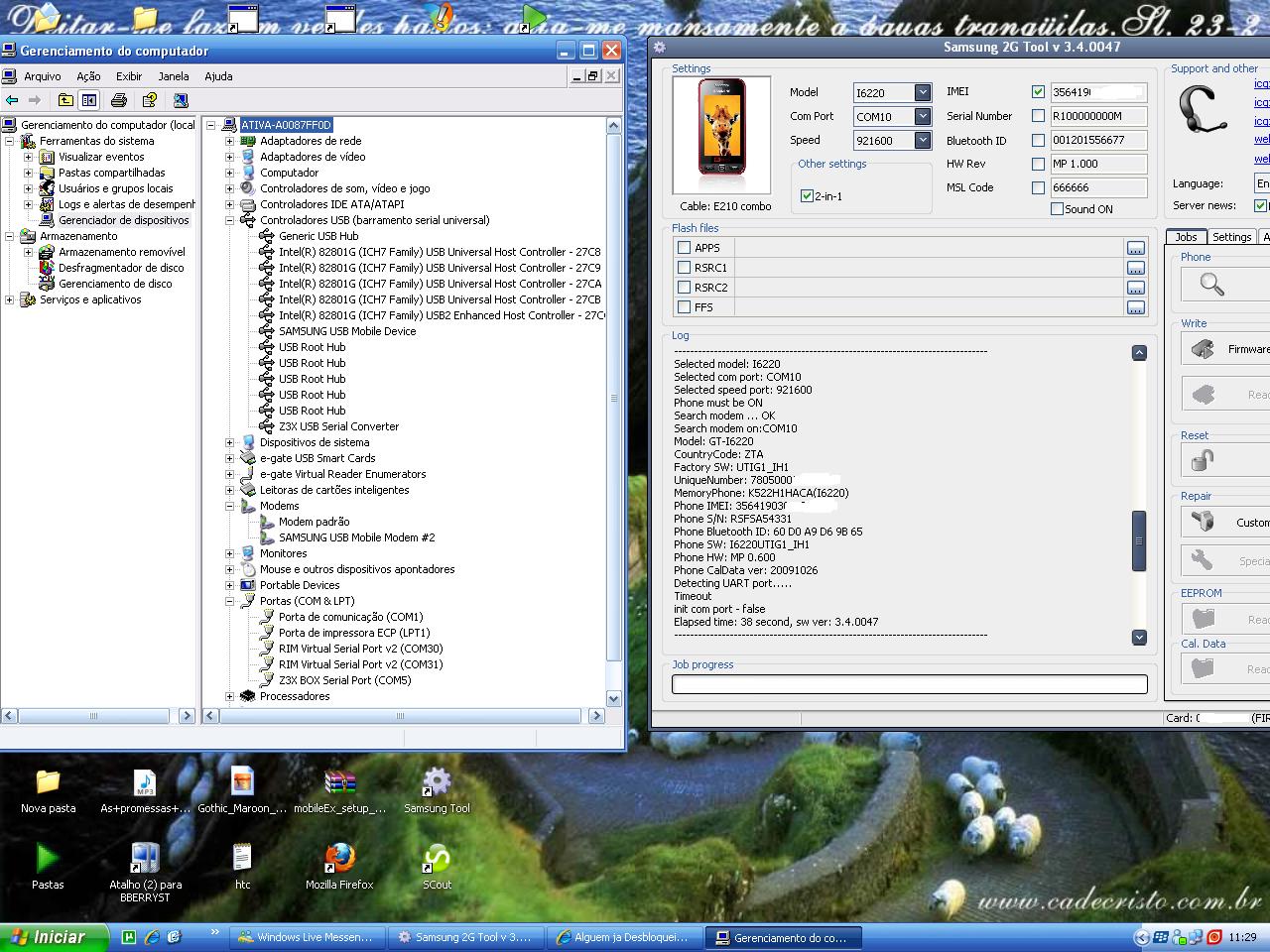This screenshot has width=1270, height=952.
Task: Click Internet Explorer quick launch icon
Action: pos(152,936)
